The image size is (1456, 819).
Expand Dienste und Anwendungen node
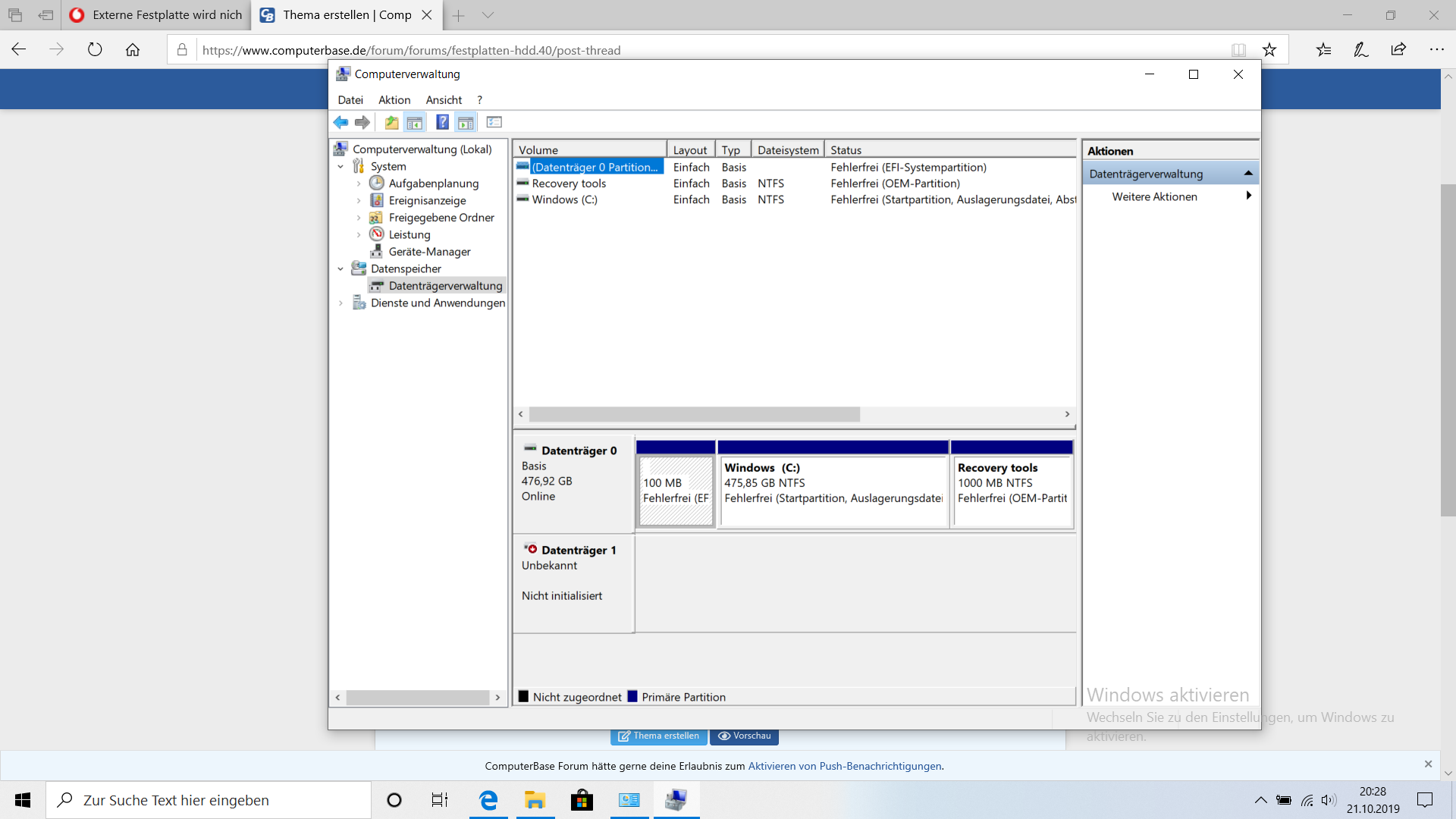click(340, 303)
